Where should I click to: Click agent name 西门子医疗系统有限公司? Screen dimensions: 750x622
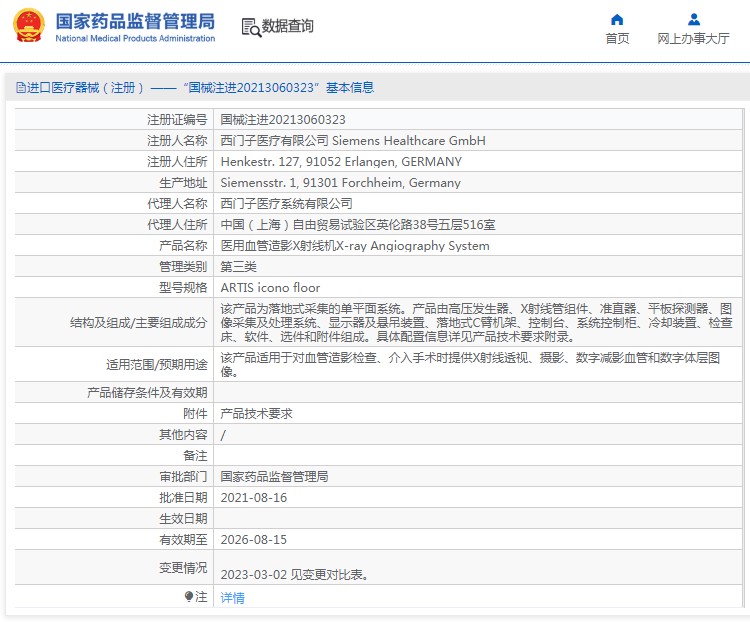[286, 204]
